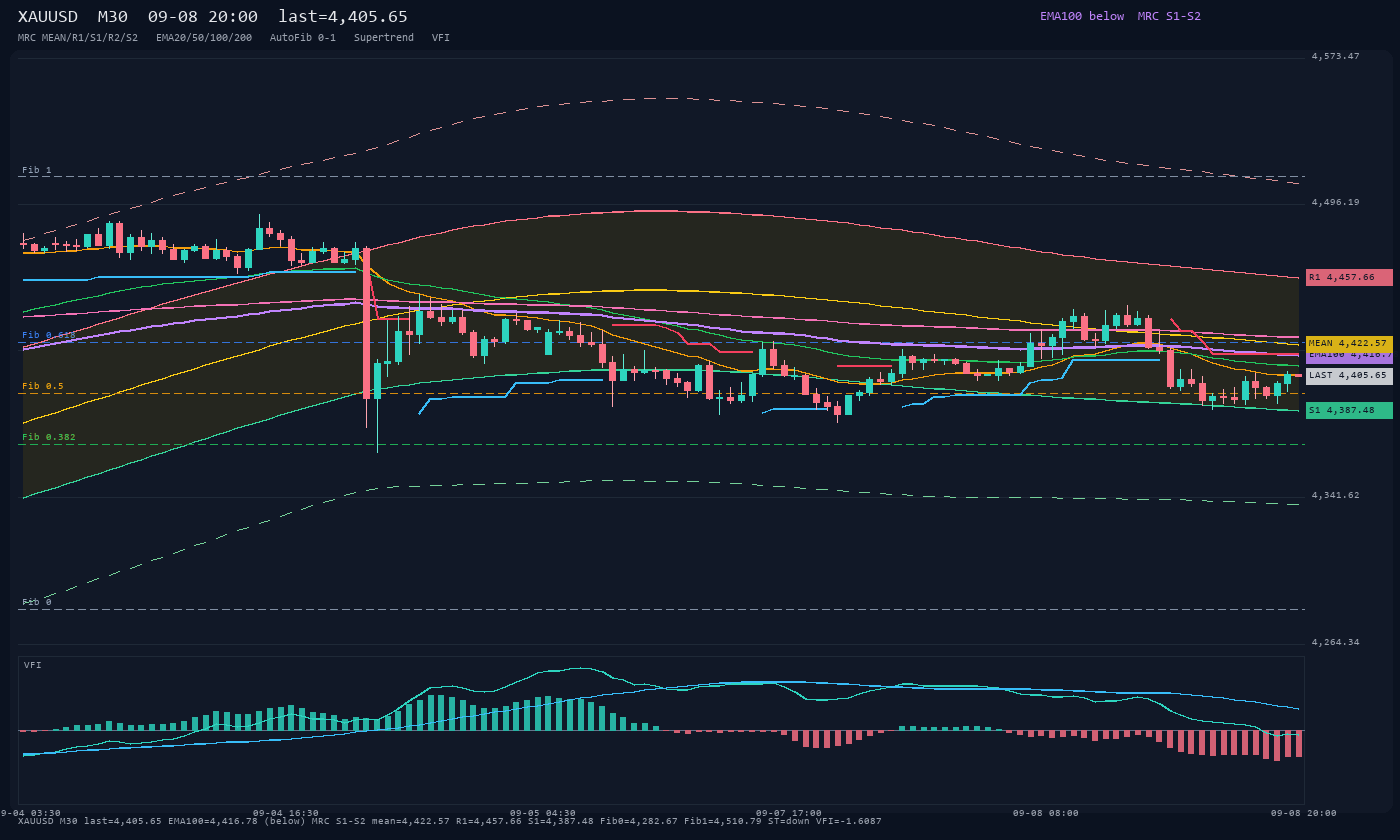The height and width of the screenshot is (840, 1400).
Task: Click the 09-05 04:30 time axis label
Action: click(x=543, y=813)
